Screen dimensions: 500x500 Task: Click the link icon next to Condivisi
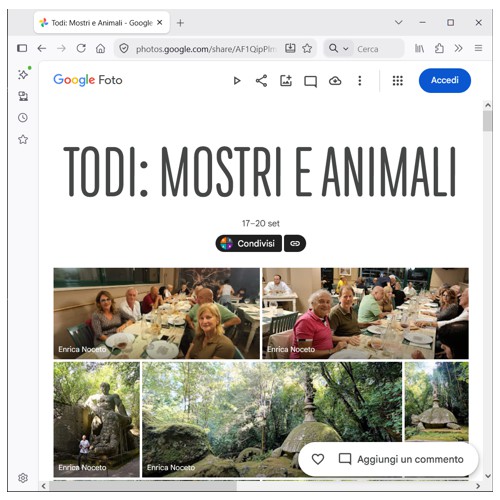point(295,243)
